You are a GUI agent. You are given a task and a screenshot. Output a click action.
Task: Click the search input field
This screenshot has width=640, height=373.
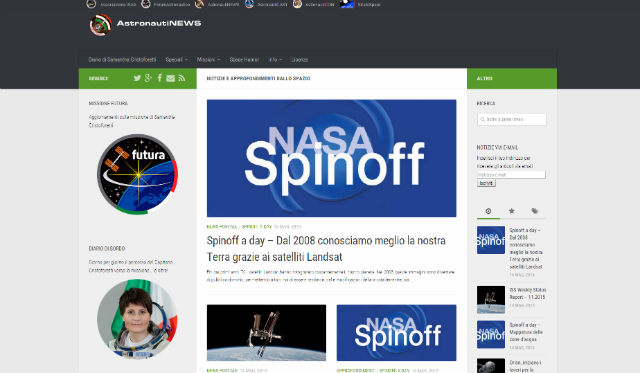511,119
